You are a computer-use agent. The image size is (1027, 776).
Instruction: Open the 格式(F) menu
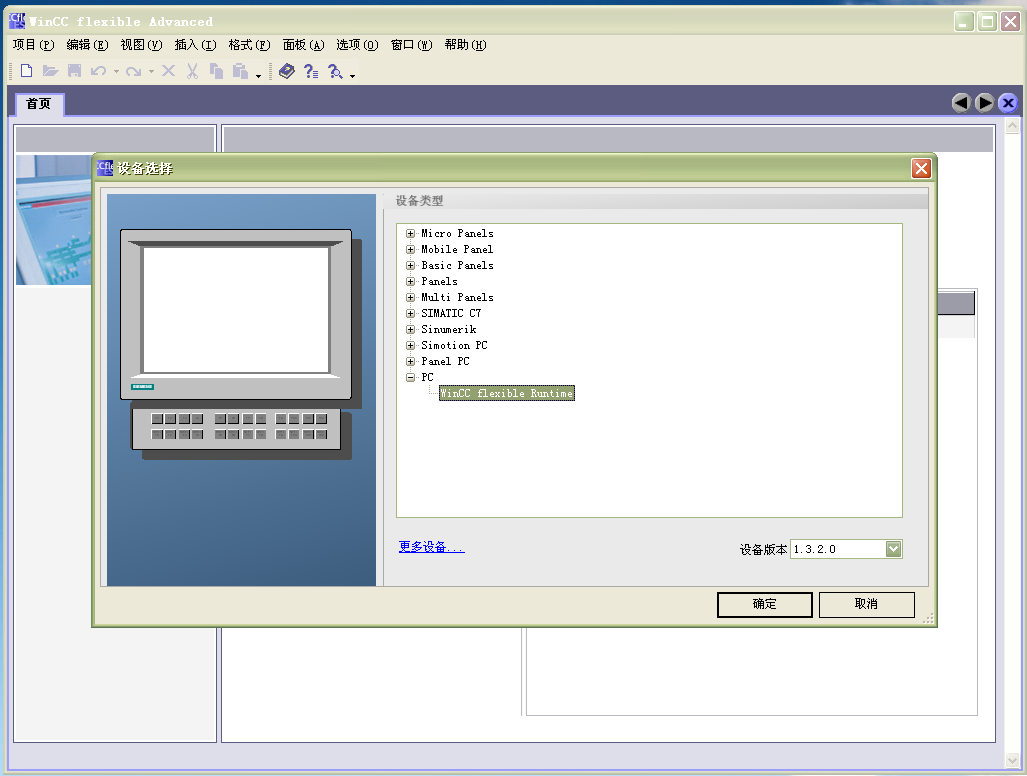249,45
